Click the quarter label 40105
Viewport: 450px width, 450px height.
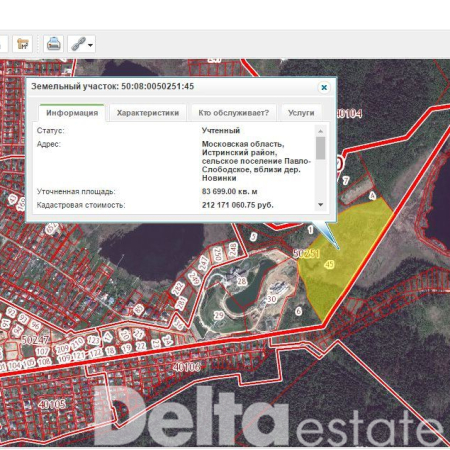tap(52, 404)
